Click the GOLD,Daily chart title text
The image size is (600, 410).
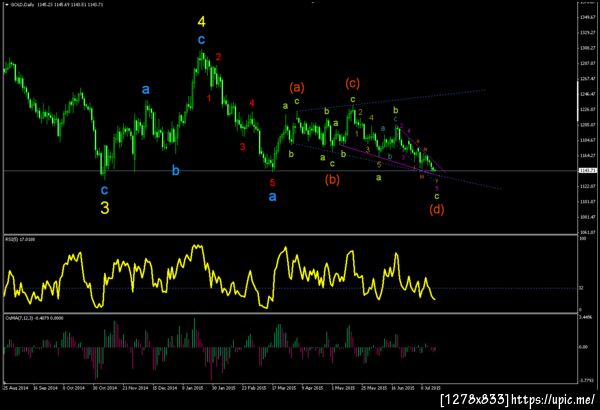pos(22,5)
